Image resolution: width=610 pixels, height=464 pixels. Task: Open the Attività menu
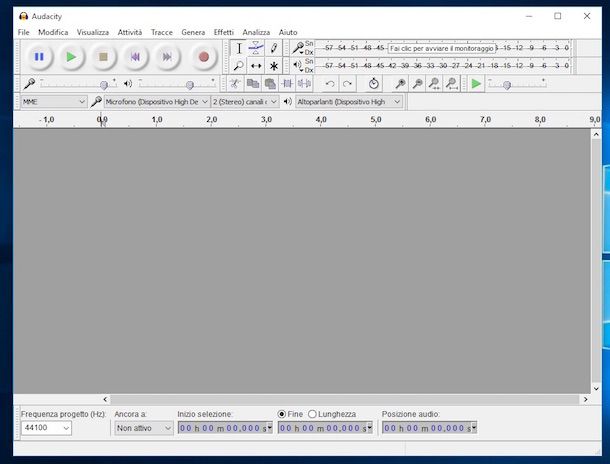130,32
